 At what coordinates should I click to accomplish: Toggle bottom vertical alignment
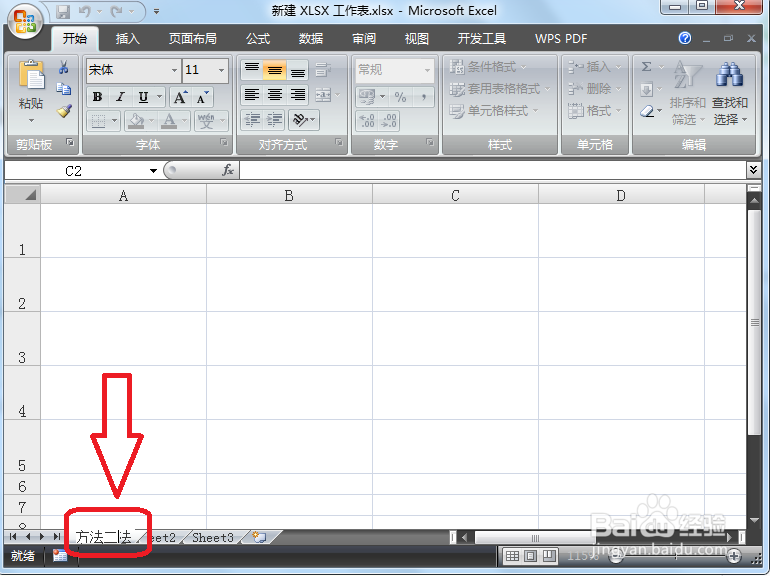coord(298,70)
